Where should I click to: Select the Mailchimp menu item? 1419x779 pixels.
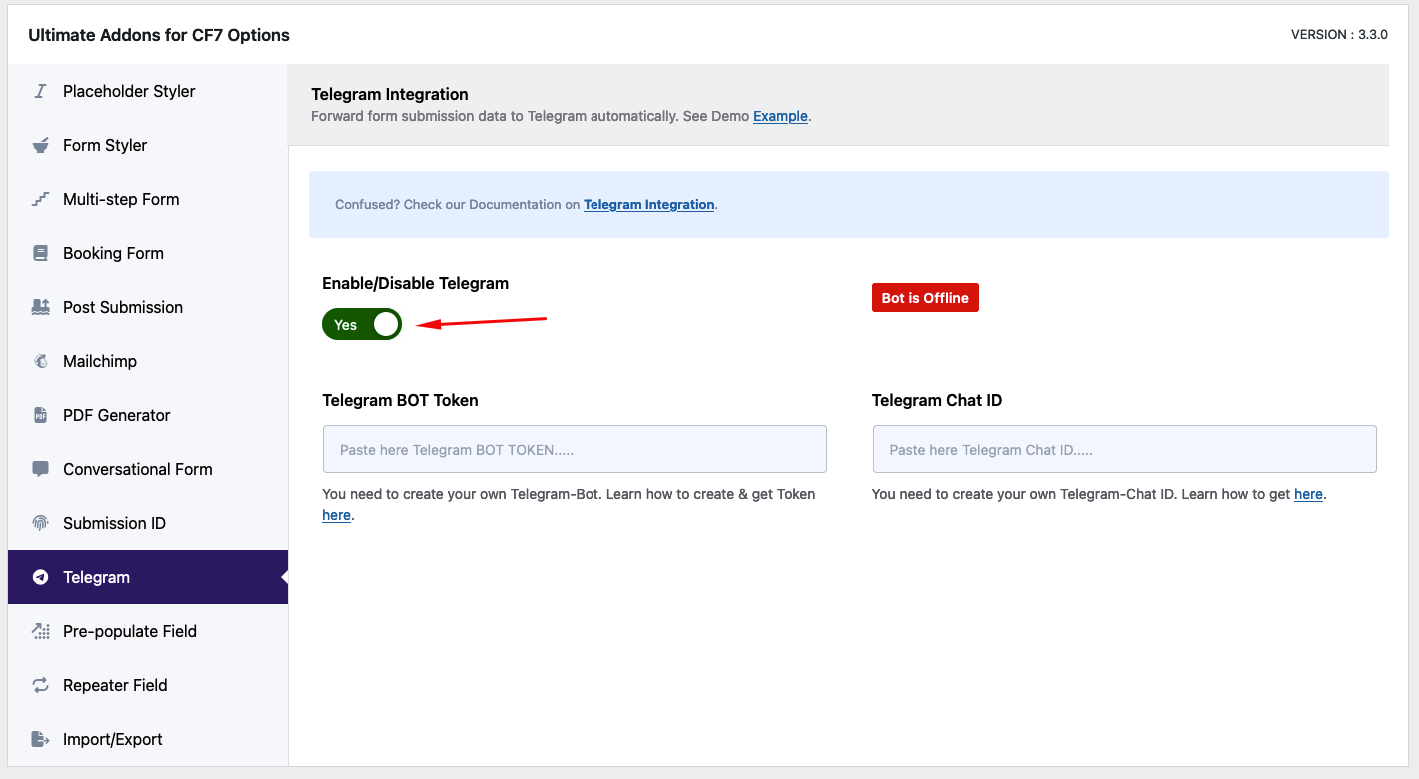(x=148, y=361)
